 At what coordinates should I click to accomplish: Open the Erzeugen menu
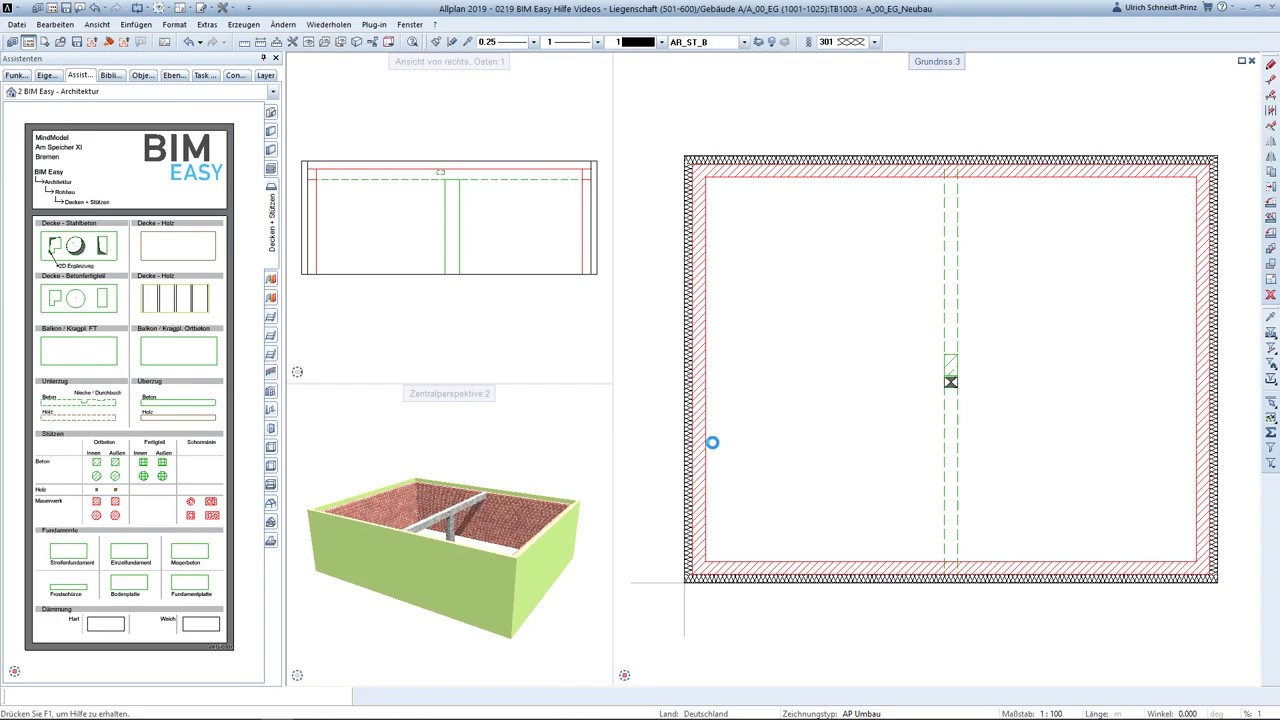pos(243,24)
